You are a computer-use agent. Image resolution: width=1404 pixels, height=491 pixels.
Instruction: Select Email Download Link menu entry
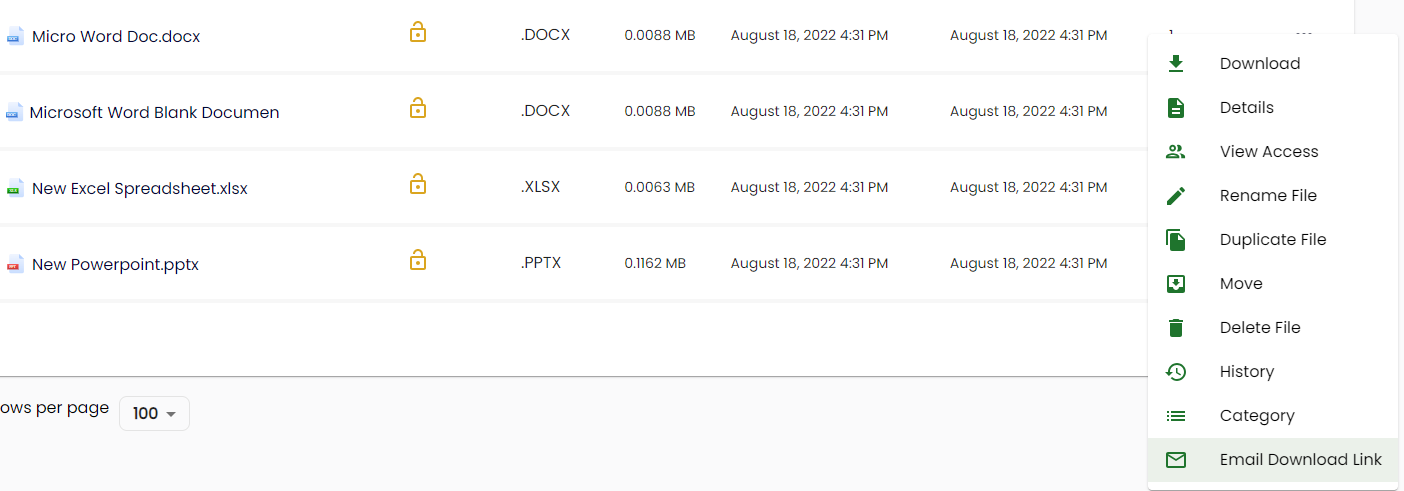click(1273, 459)
